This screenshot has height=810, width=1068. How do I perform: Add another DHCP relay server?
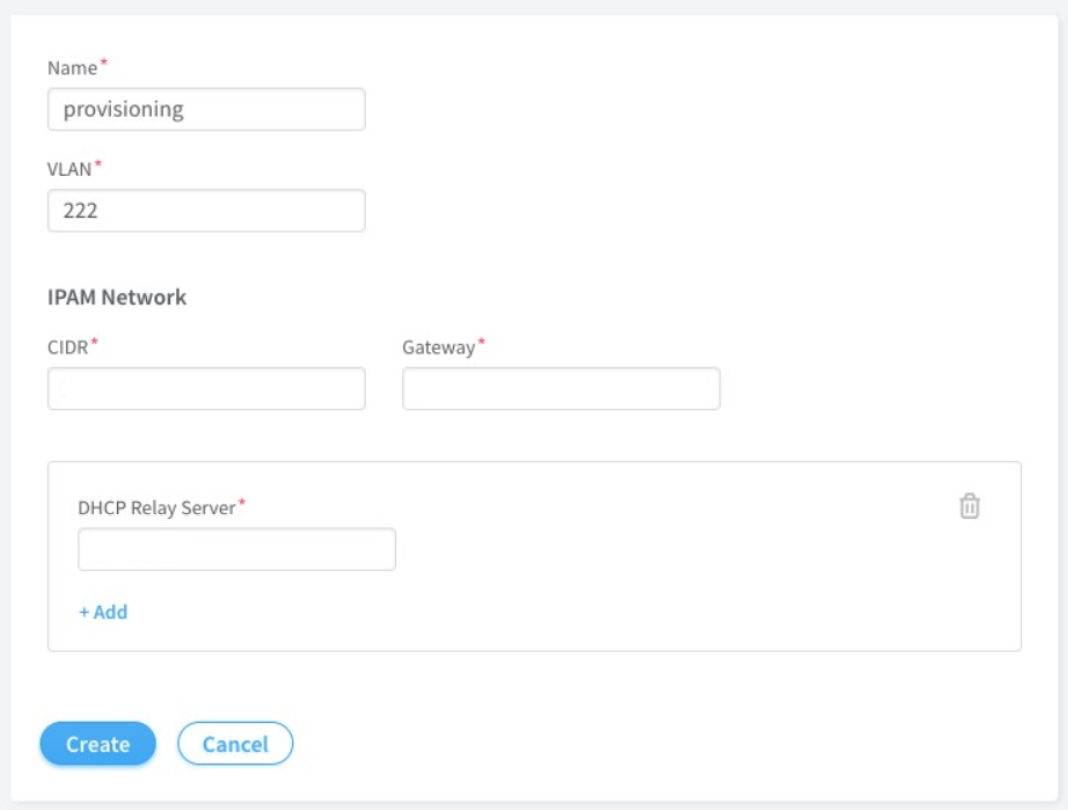[103, 612]
